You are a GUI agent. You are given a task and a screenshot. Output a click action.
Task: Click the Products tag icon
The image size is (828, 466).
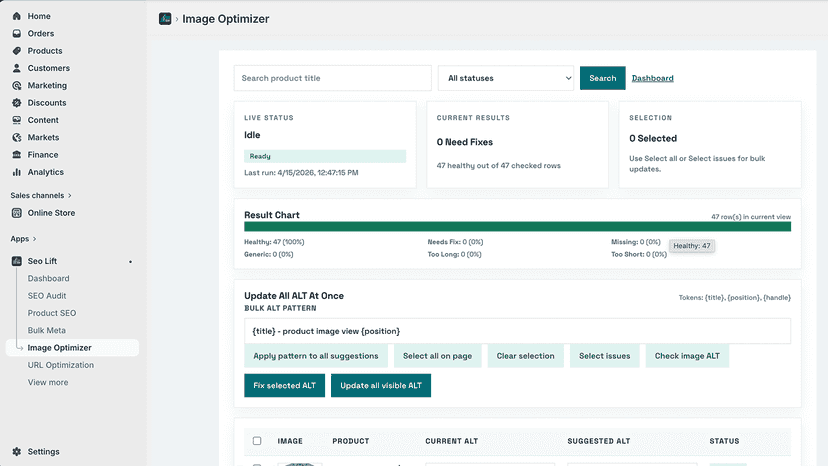[x=17, y=51]
